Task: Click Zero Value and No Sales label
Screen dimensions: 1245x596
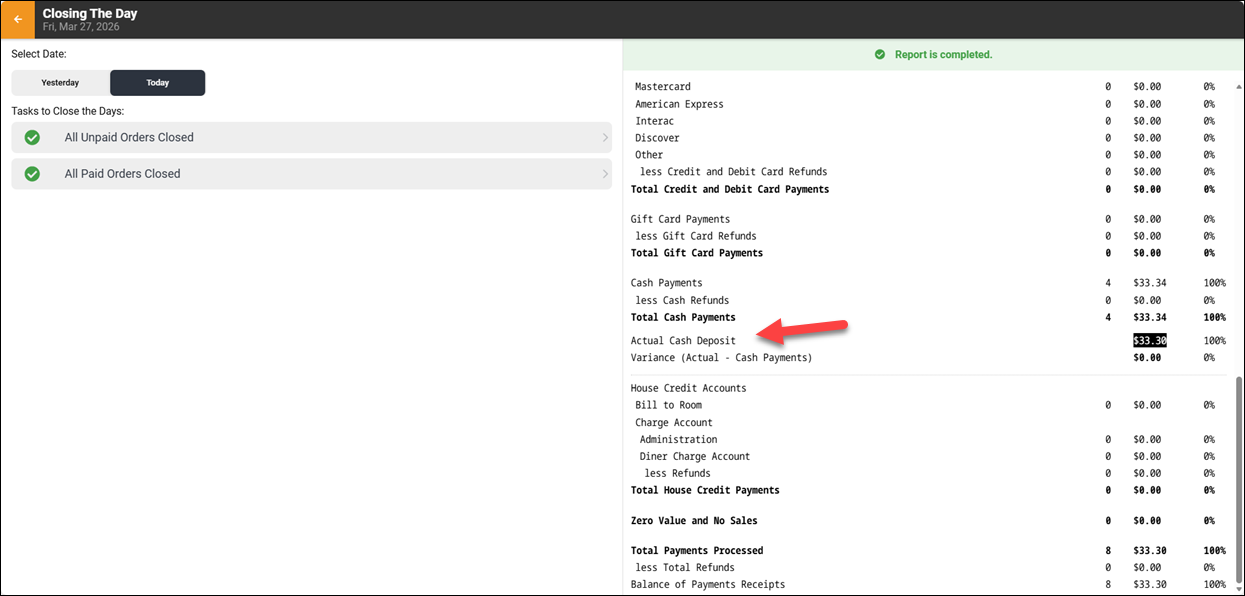Action: [x=694, y=521]
